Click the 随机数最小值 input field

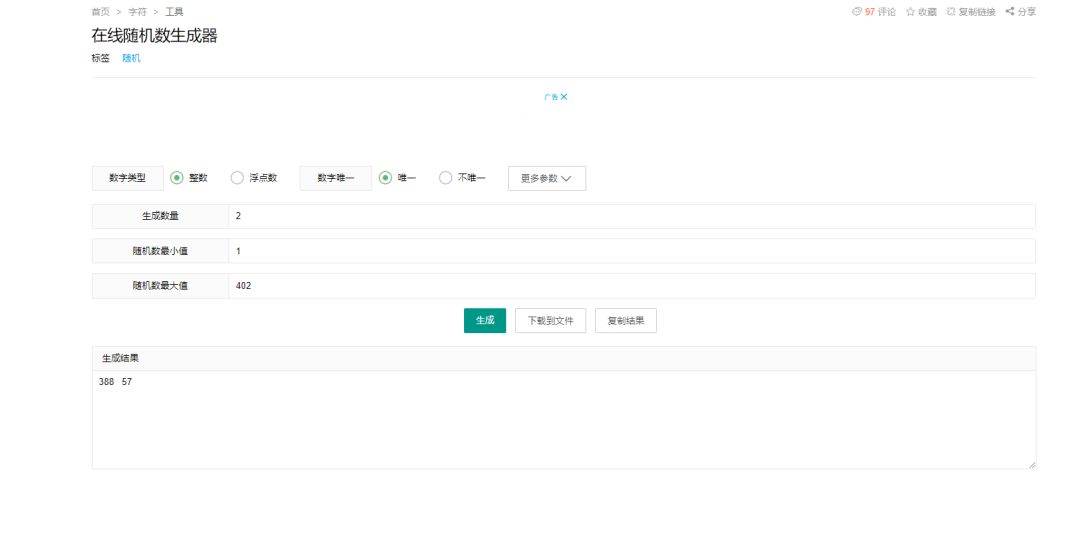click(632, 251)
